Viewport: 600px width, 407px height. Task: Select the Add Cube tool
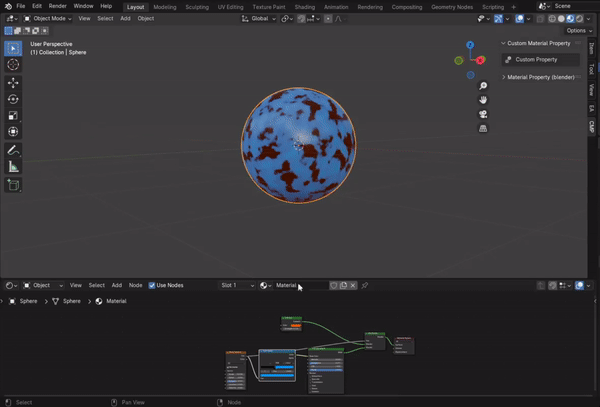13,185
